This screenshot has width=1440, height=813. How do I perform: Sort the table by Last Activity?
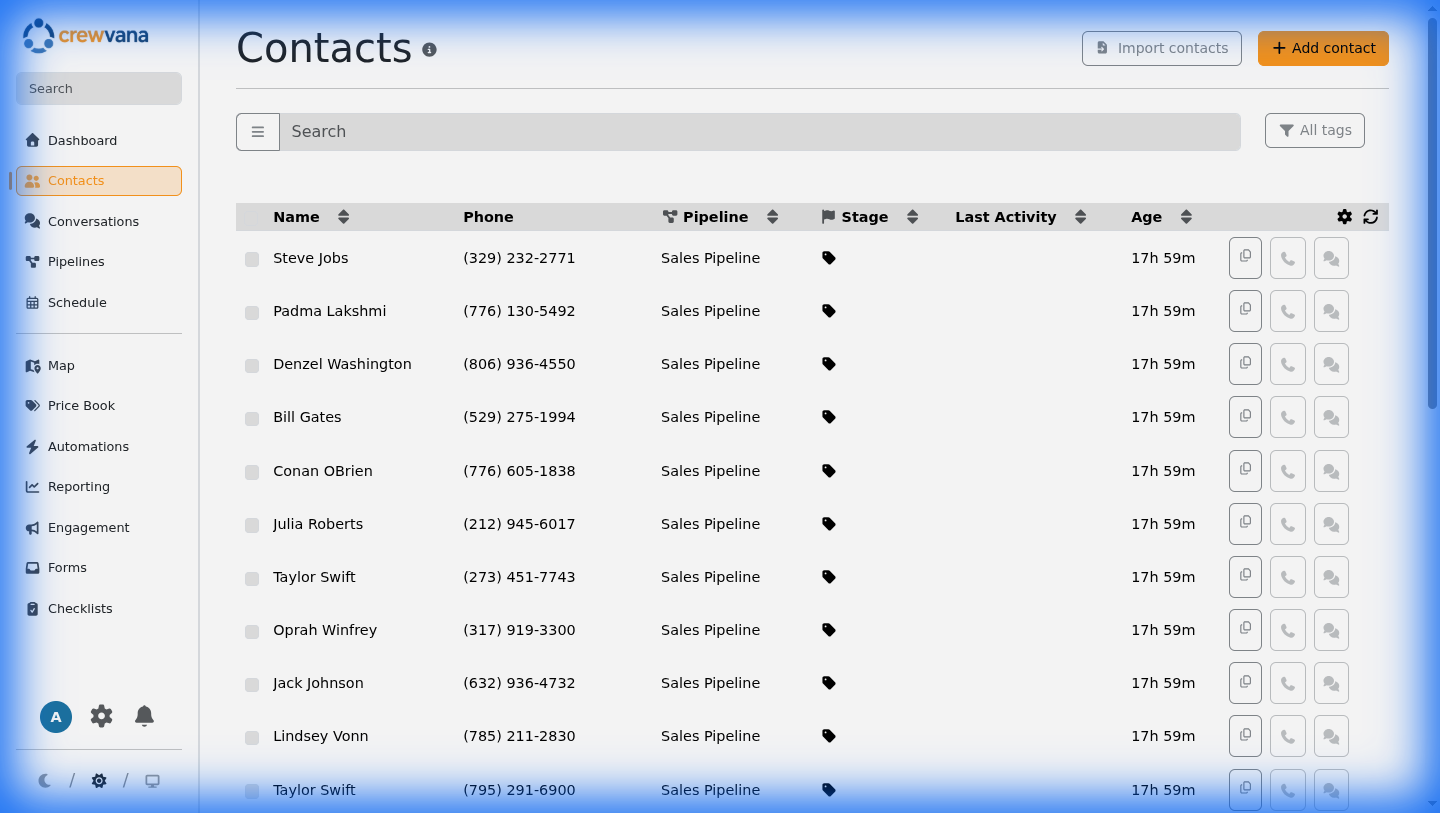1080,216
